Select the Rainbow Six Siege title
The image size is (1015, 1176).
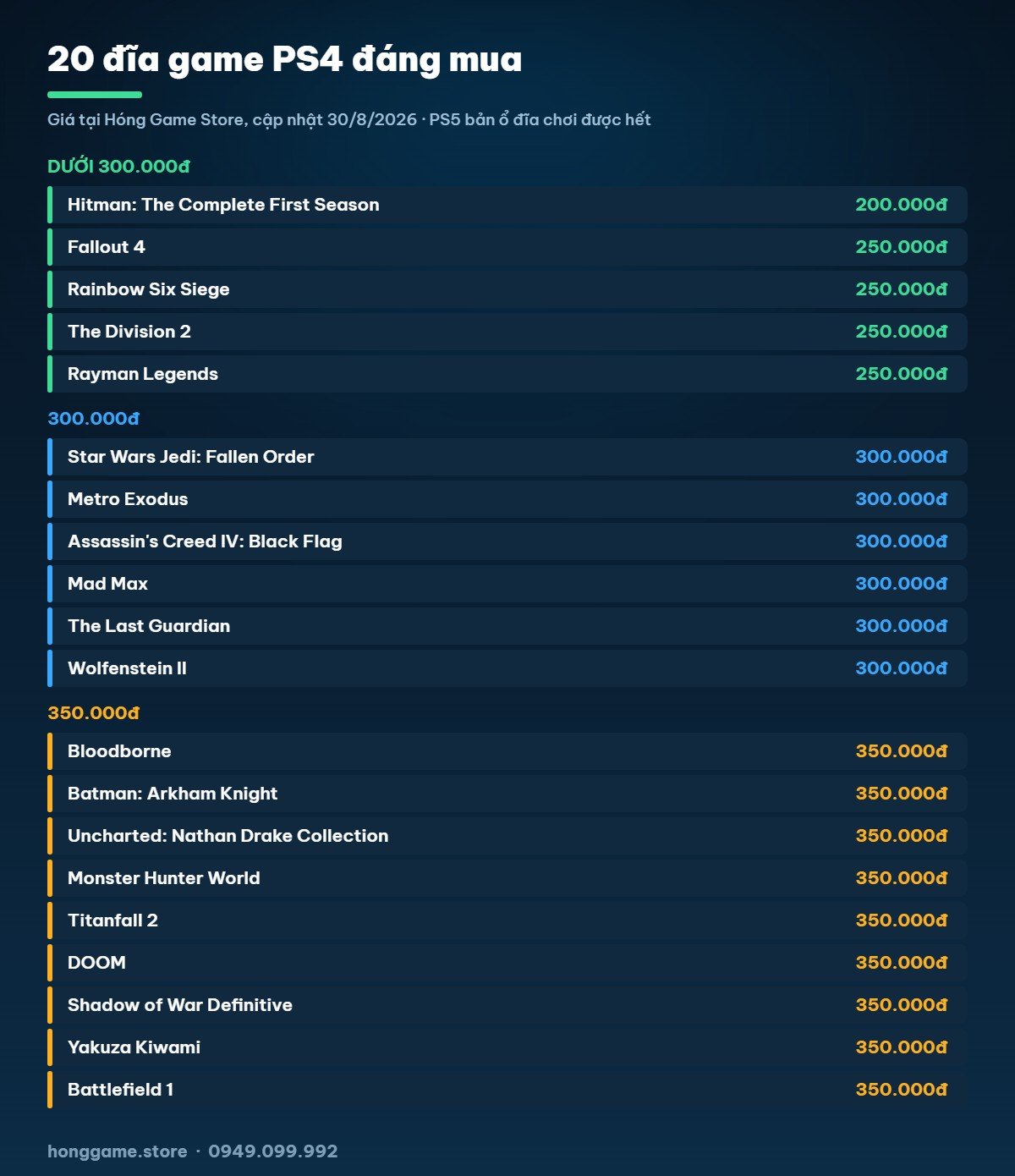point(149,289)
